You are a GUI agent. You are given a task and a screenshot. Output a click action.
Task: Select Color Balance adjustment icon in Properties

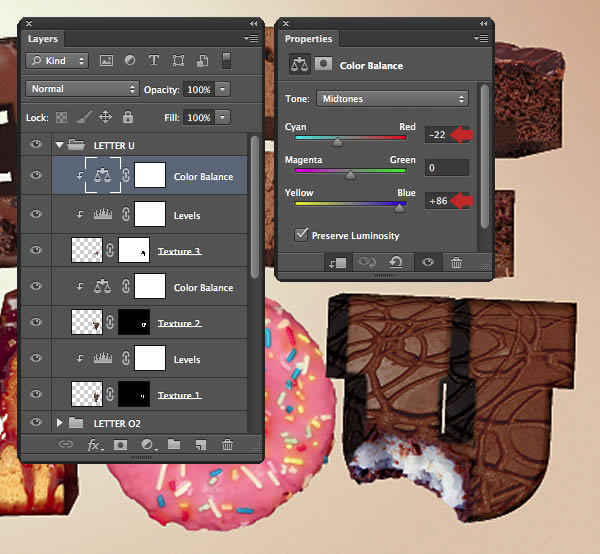pos(299,64)
